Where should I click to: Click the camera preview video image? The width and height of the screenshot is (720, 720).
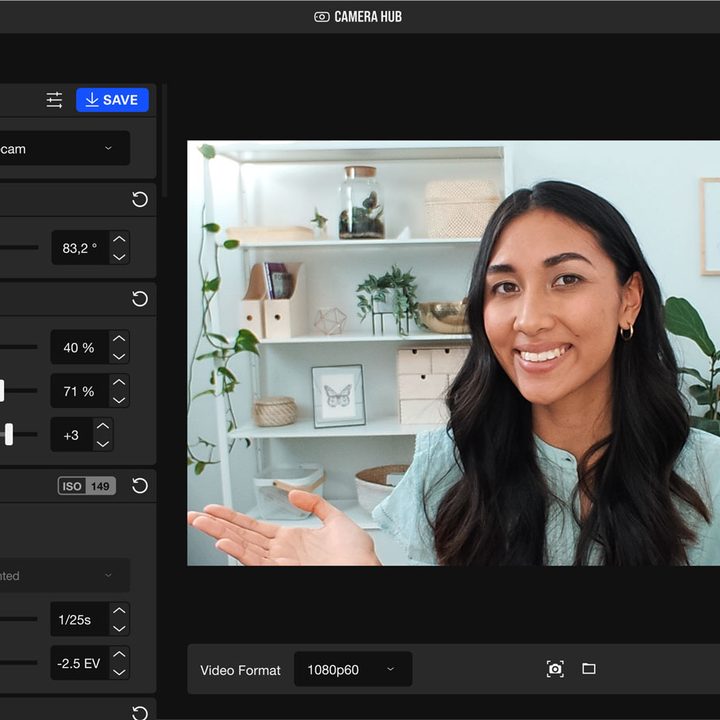pos(453,353)
